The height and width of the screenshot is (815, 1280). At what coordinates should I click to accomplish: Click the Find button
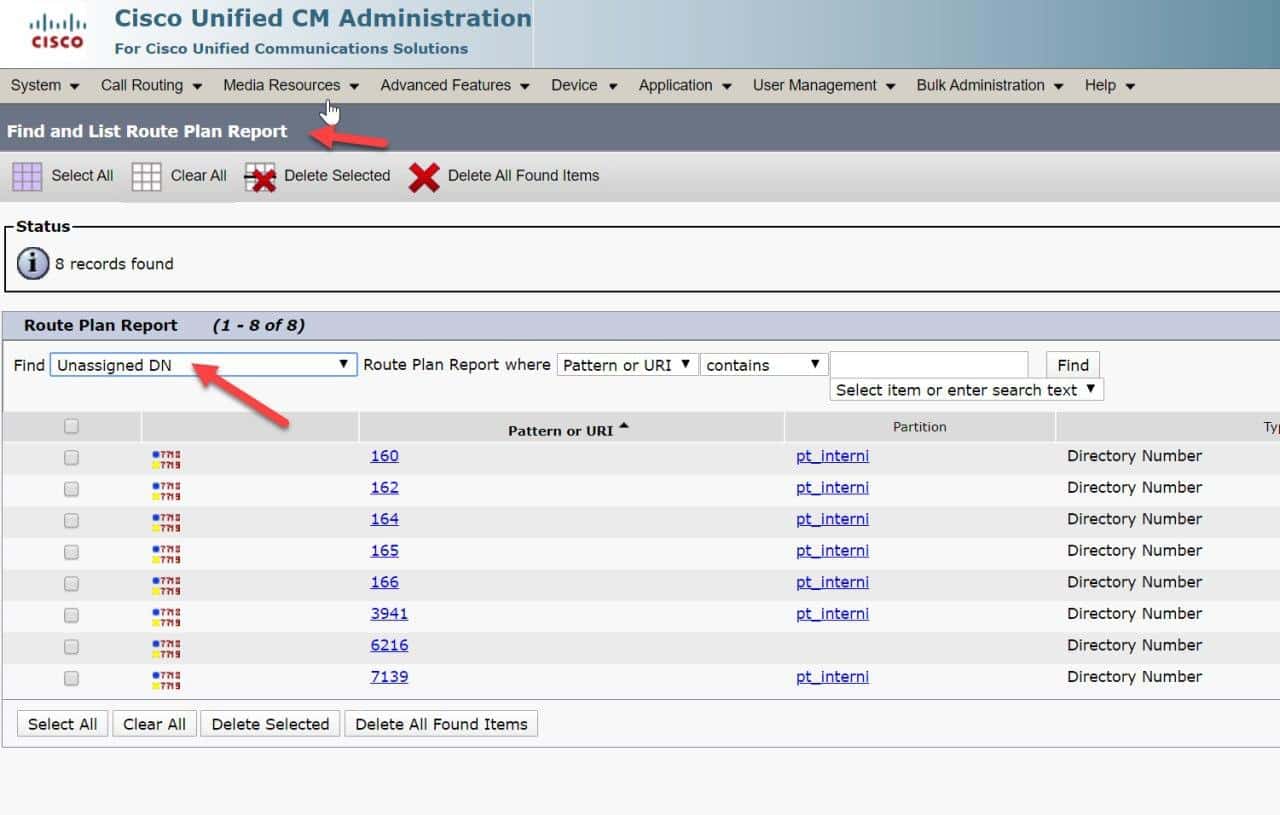(1073, 365)
